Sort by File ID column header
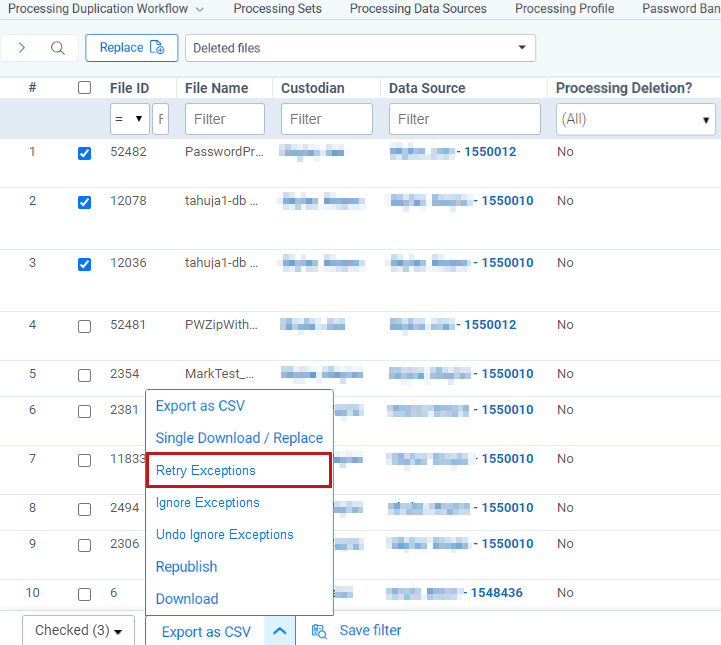Screen dimensions: 721x645 (x=129, y=88)
